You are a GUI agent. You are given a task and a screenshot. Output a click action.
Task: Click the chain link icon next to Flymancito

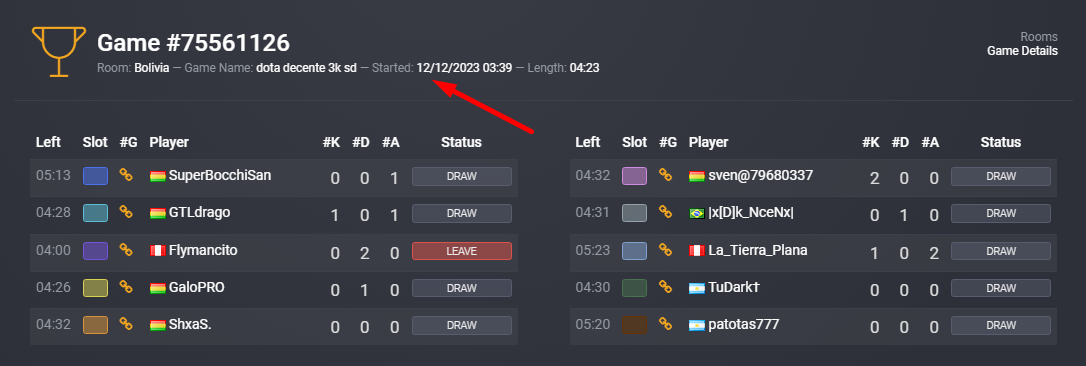126,250
